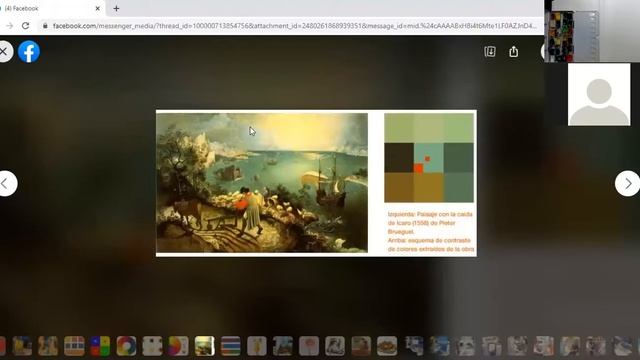Viewport: 640px width, 360px height.
Task: Click the participant avatar placeholder tile
Action: (599, 94)
